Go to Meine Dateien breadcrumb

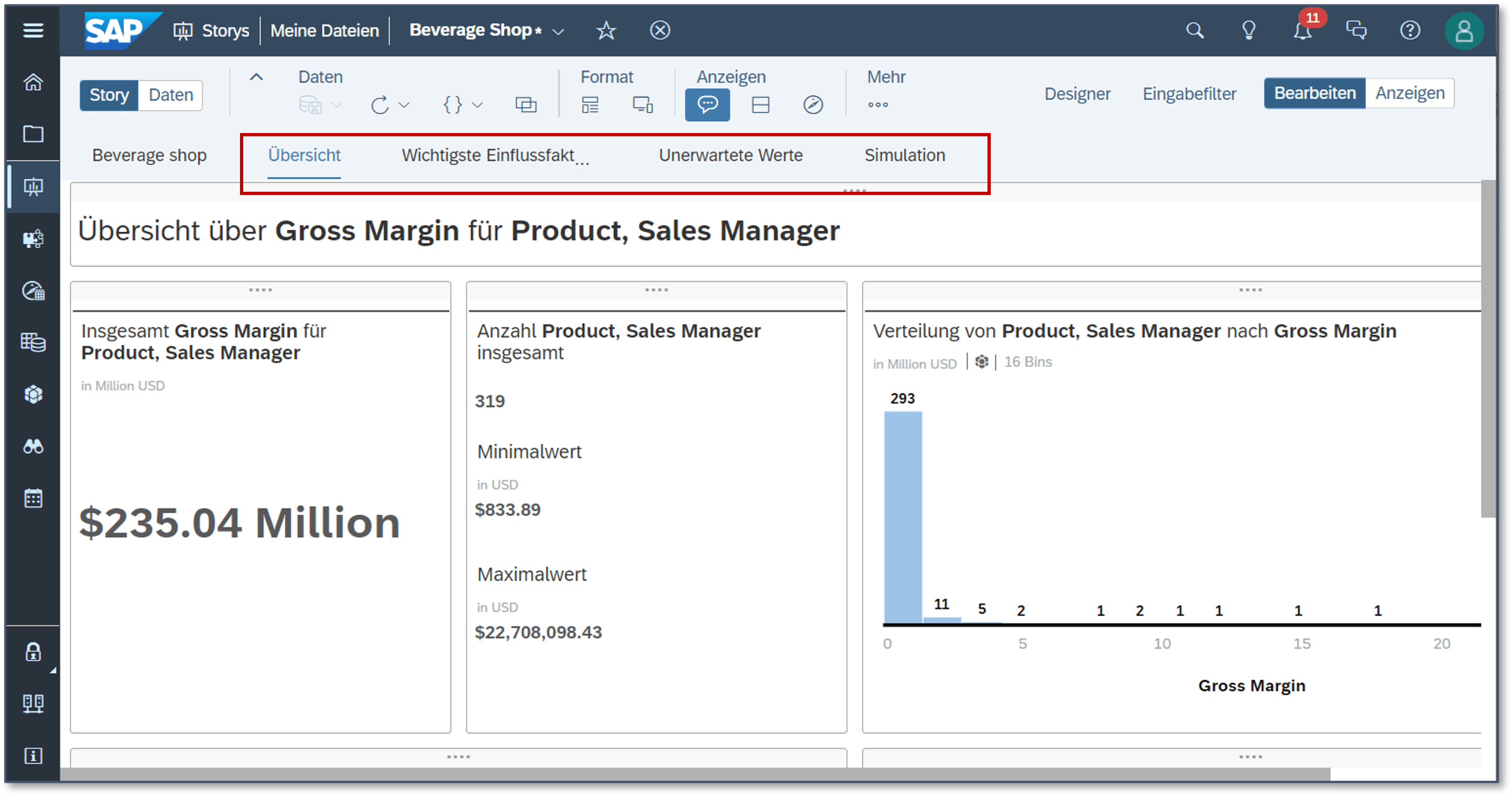coord(324,31)
